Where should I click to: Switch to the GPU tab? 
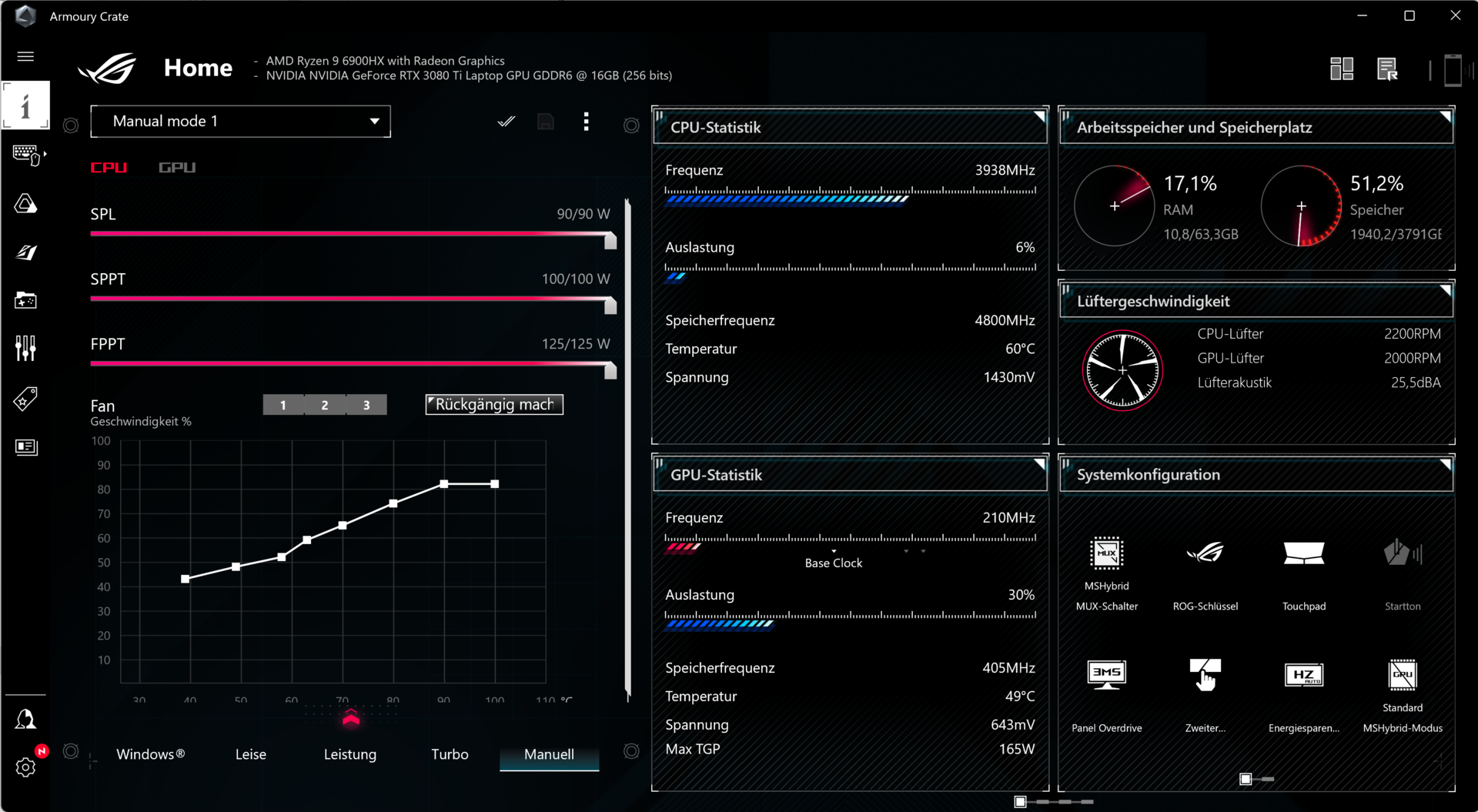pyautogui.click(x=177, y=167)
